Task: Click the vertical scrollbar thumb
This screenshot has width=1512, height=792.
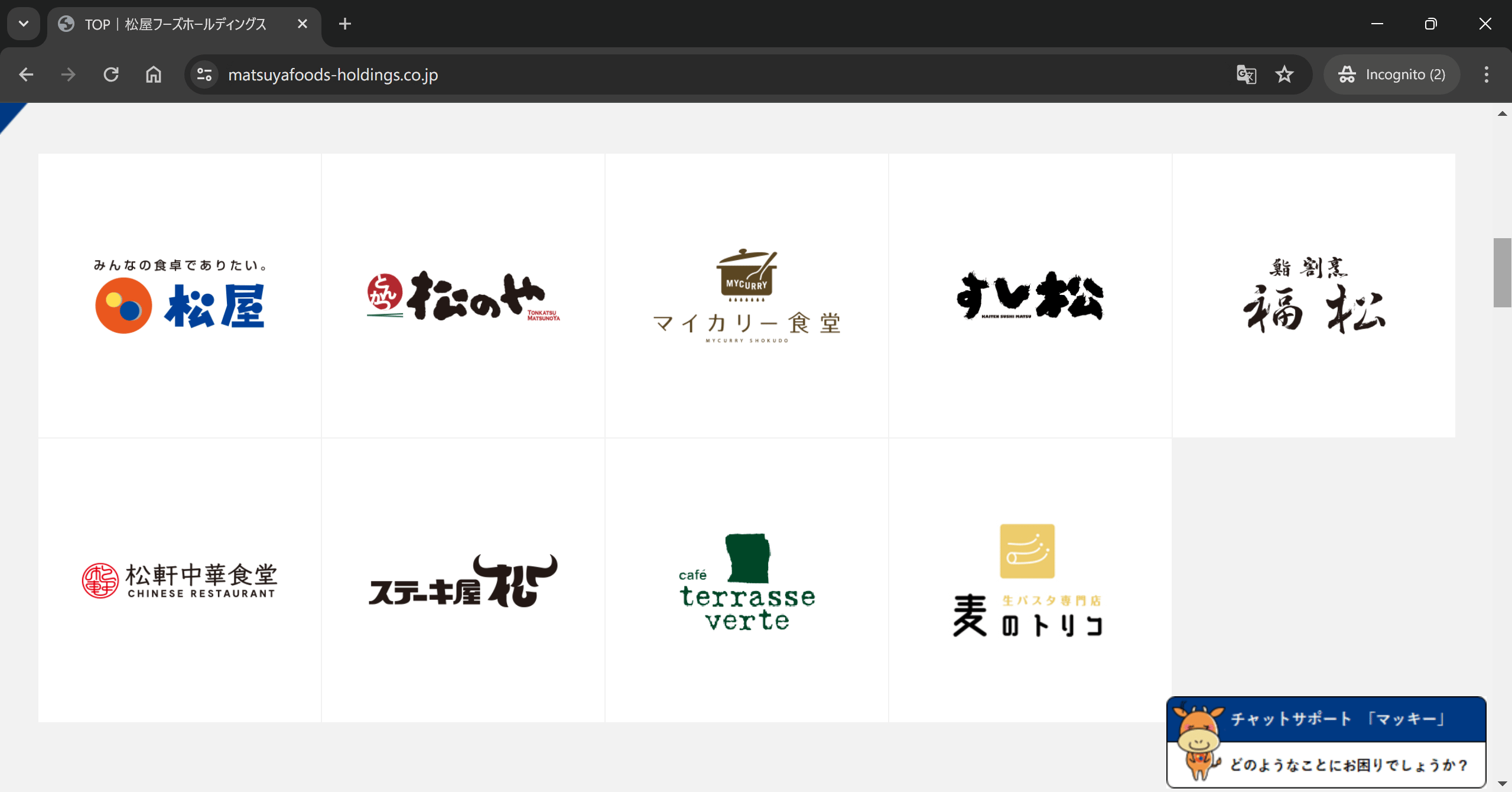Action: tap(1502, 272)
